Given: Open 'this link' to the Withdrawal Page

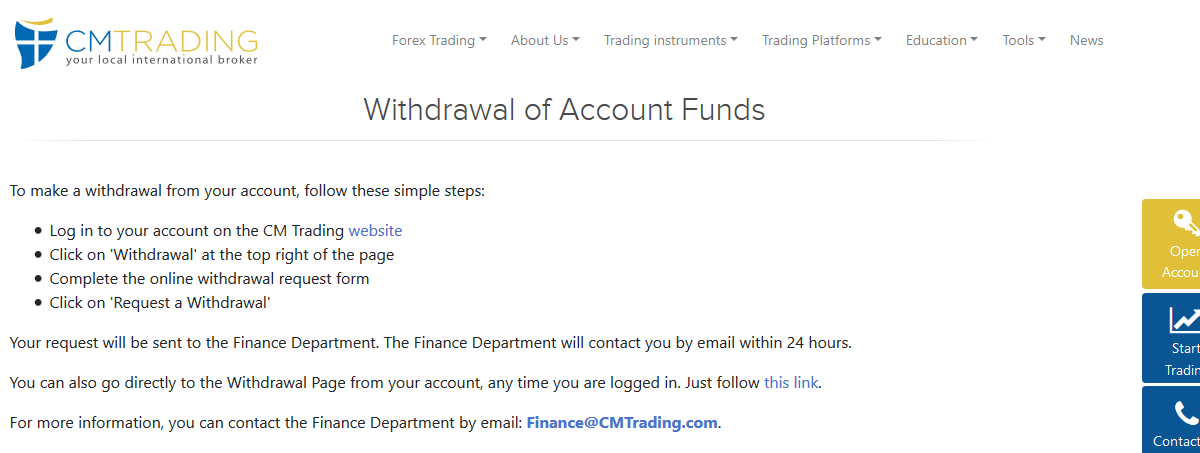Looking at the screenshot, I should point(792,382).
